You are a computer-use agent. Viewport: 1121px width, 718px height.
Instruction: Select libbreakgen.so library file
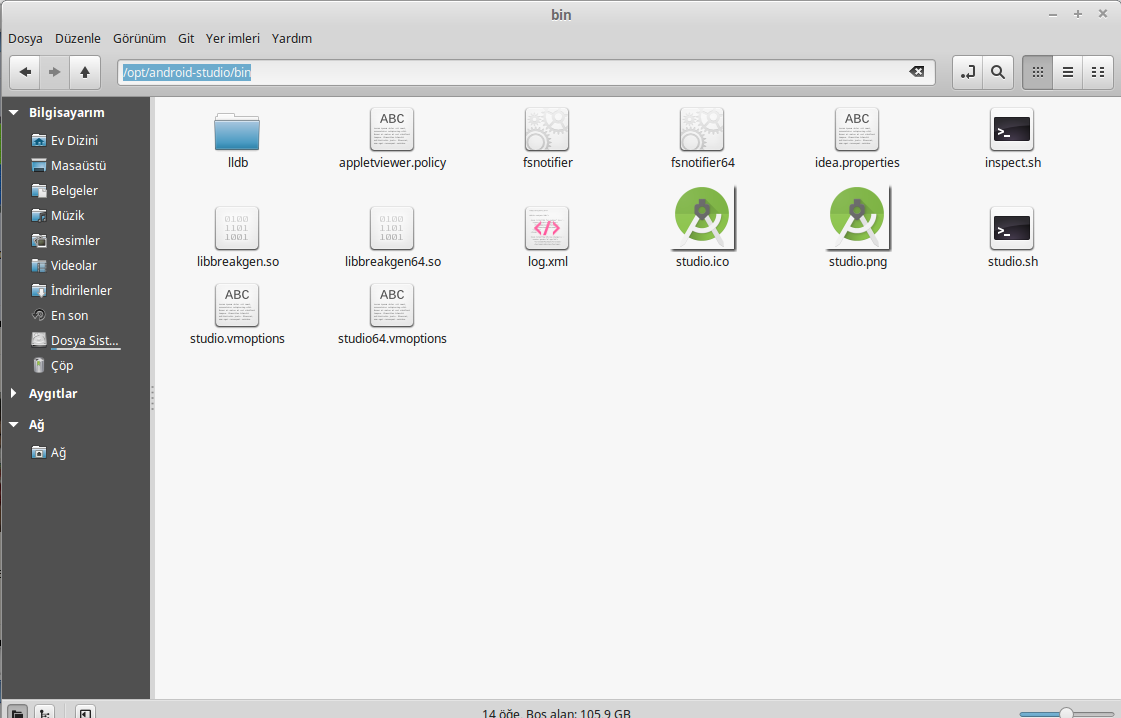[x=237, y=237]
